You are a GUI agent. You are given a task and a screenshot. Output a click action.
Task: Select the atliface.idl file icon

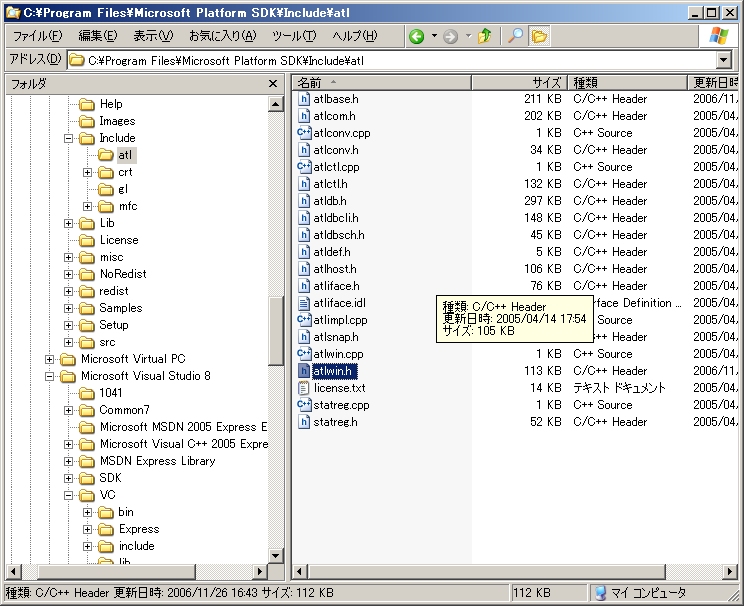[304, 303]
